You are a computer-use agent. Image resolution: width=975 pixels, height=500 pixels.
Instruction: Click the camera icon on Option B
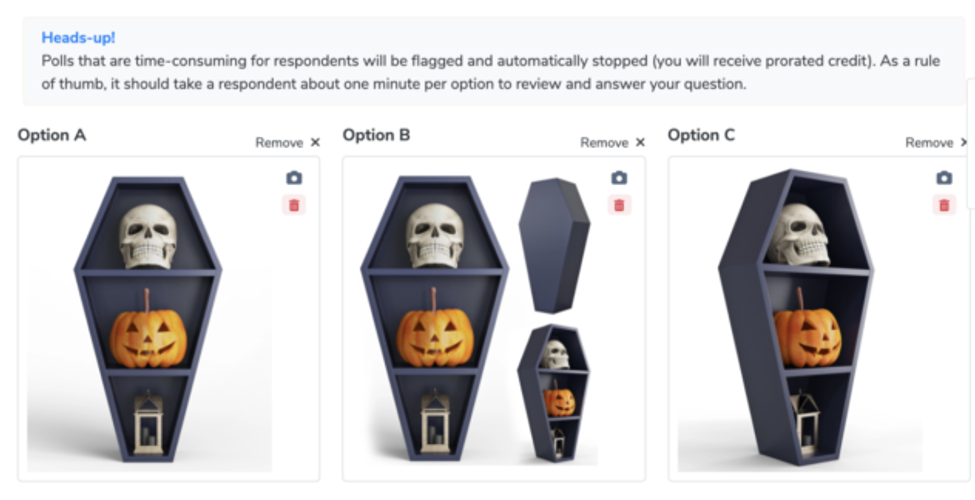point(619,178)
